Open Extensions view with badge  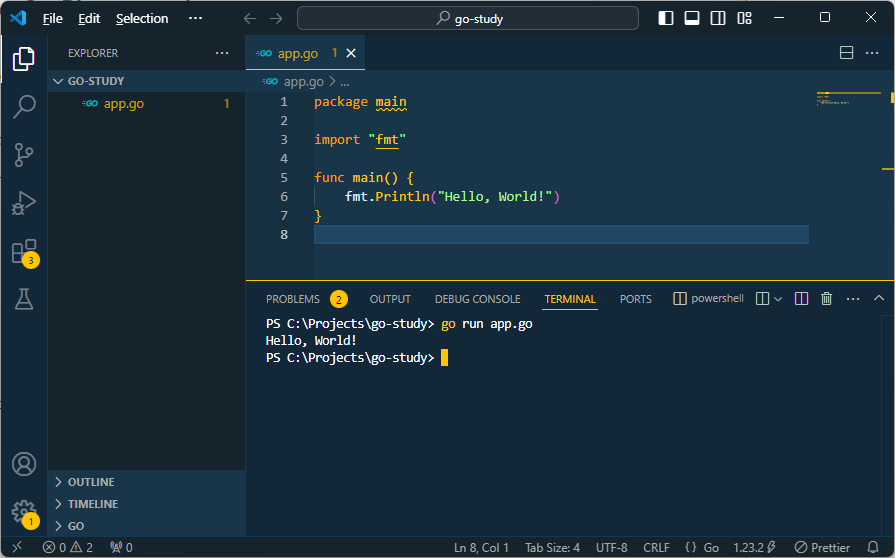pos(24,251)
